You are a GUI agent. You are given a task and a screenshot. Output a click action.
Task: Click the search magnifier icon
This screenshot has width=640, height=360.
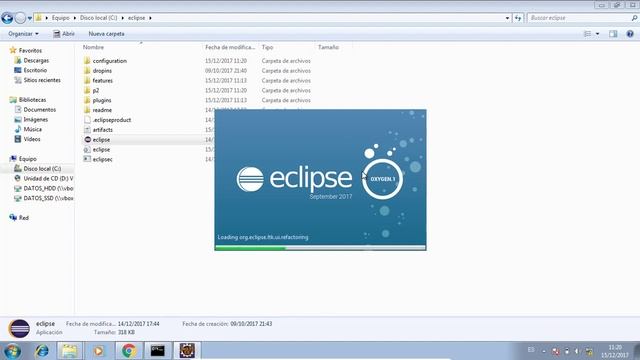(x=634, y=18)
